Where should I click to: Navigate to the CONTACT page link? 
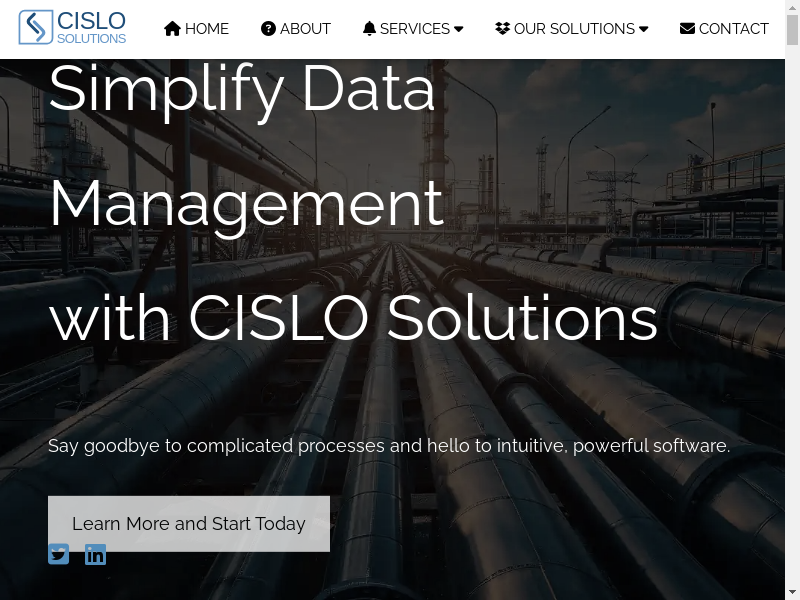[x=734, y=29]
